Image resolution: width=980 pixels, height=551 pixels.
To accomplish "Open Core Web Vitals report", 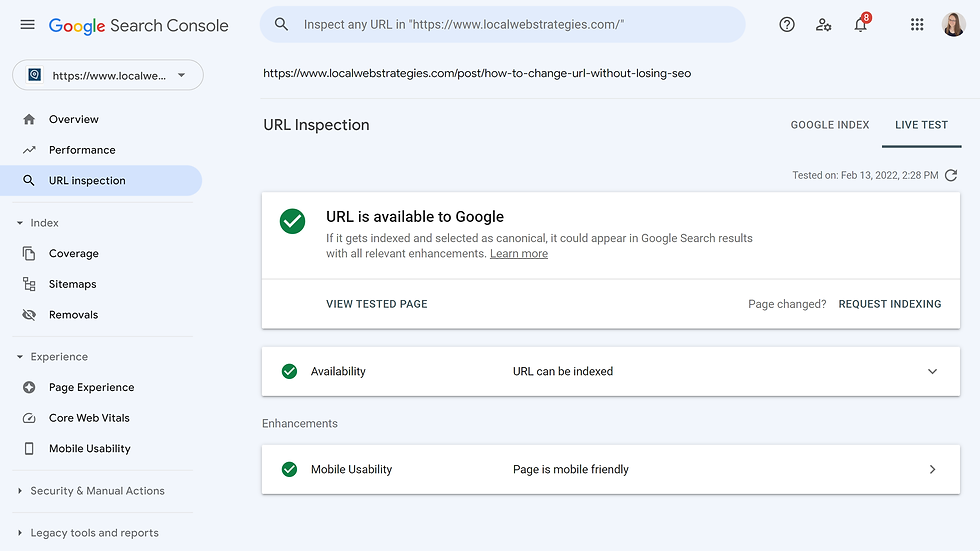I will pyautogui.click(x=89, y=418).
